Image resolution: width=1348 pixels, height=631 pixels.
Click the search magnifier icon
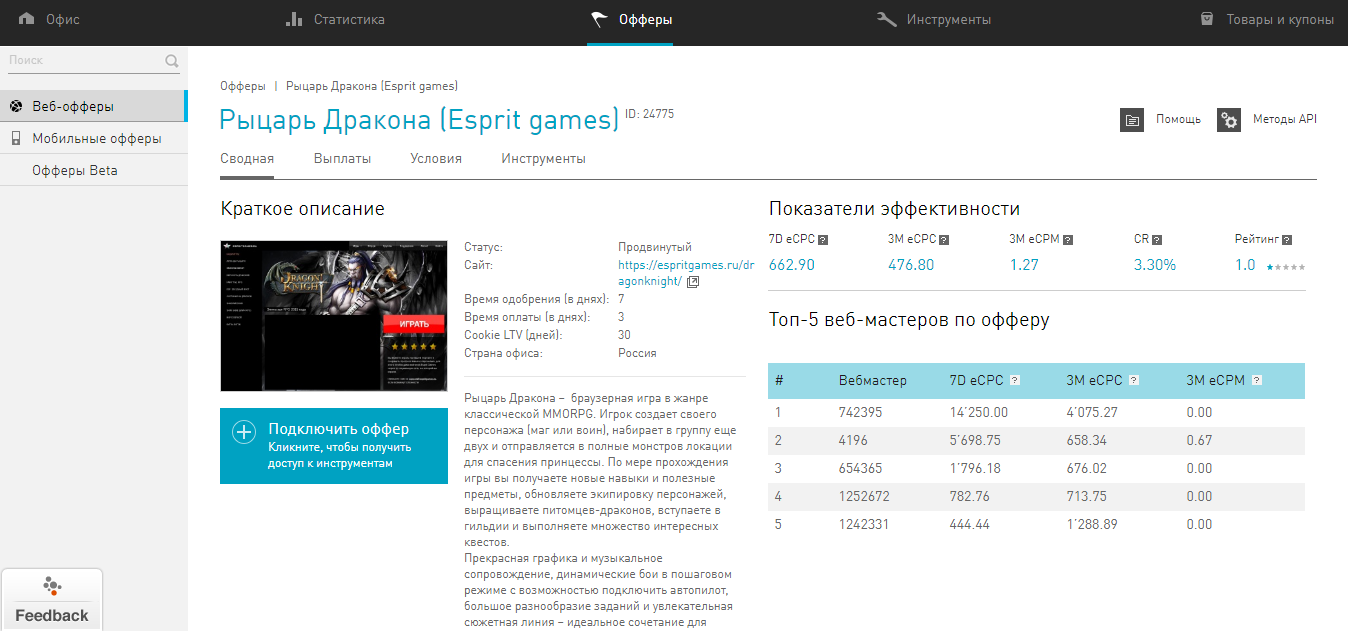[x=172, y=61]
